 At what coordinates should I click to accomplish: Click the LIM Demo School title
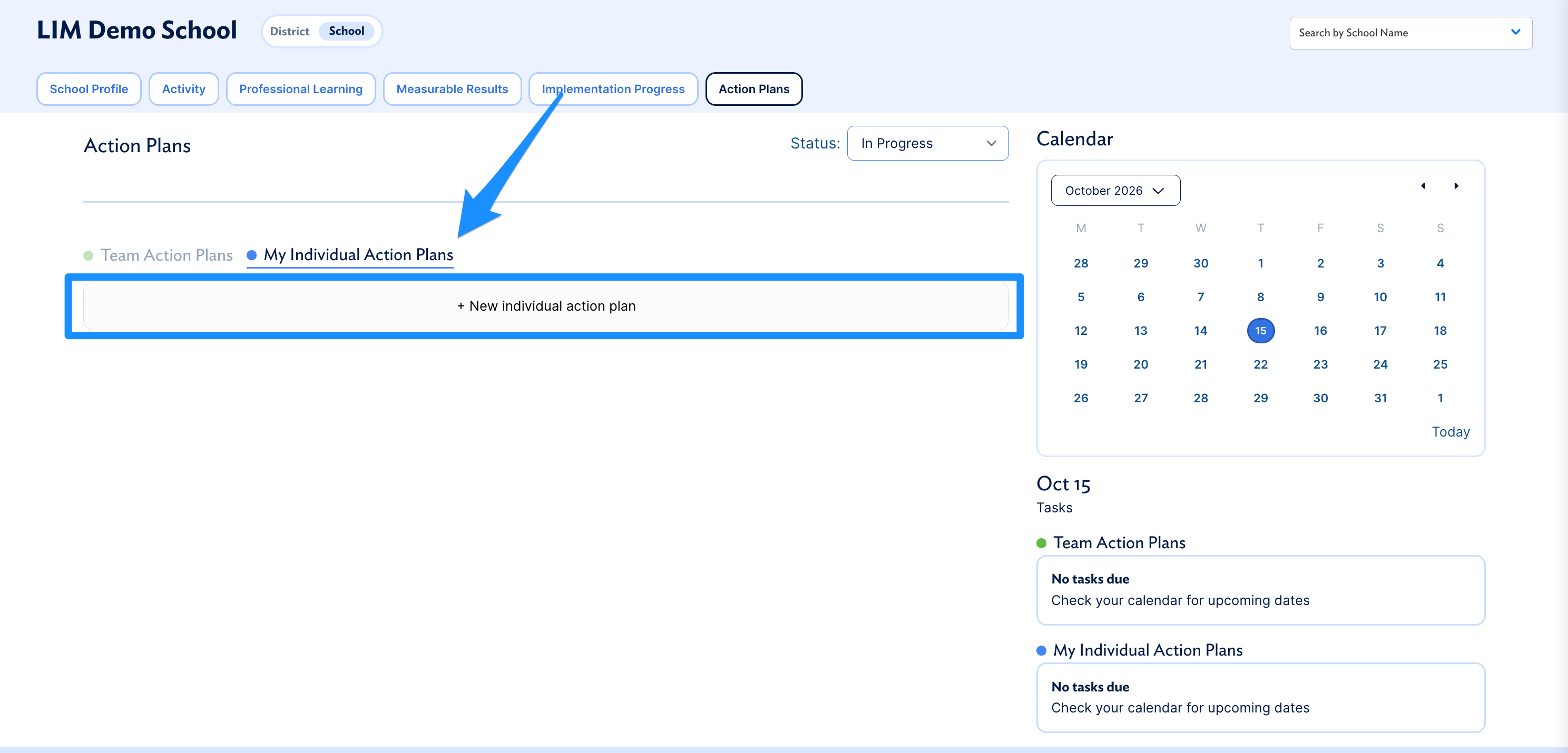click(137, 31)
